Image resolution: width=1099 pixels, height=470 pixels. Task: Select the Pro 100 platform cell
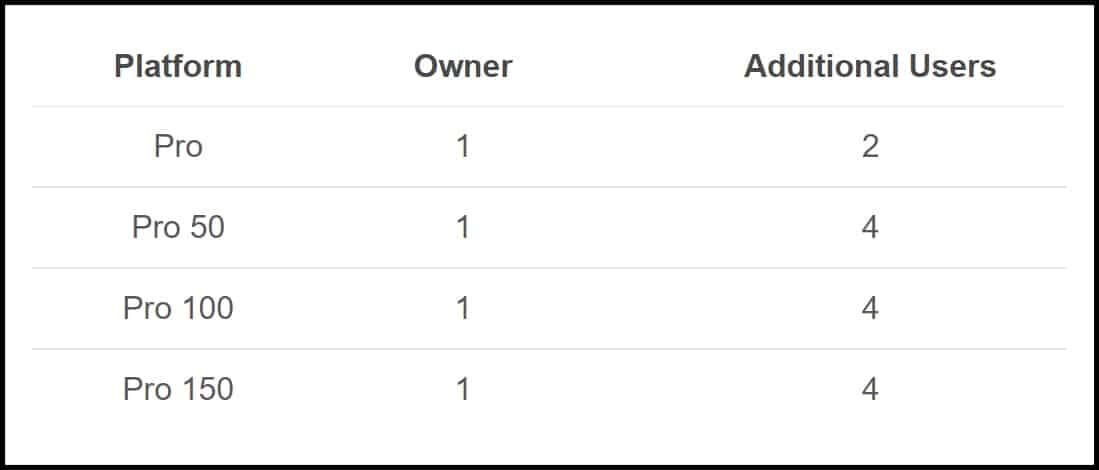[x=178, y=308]
